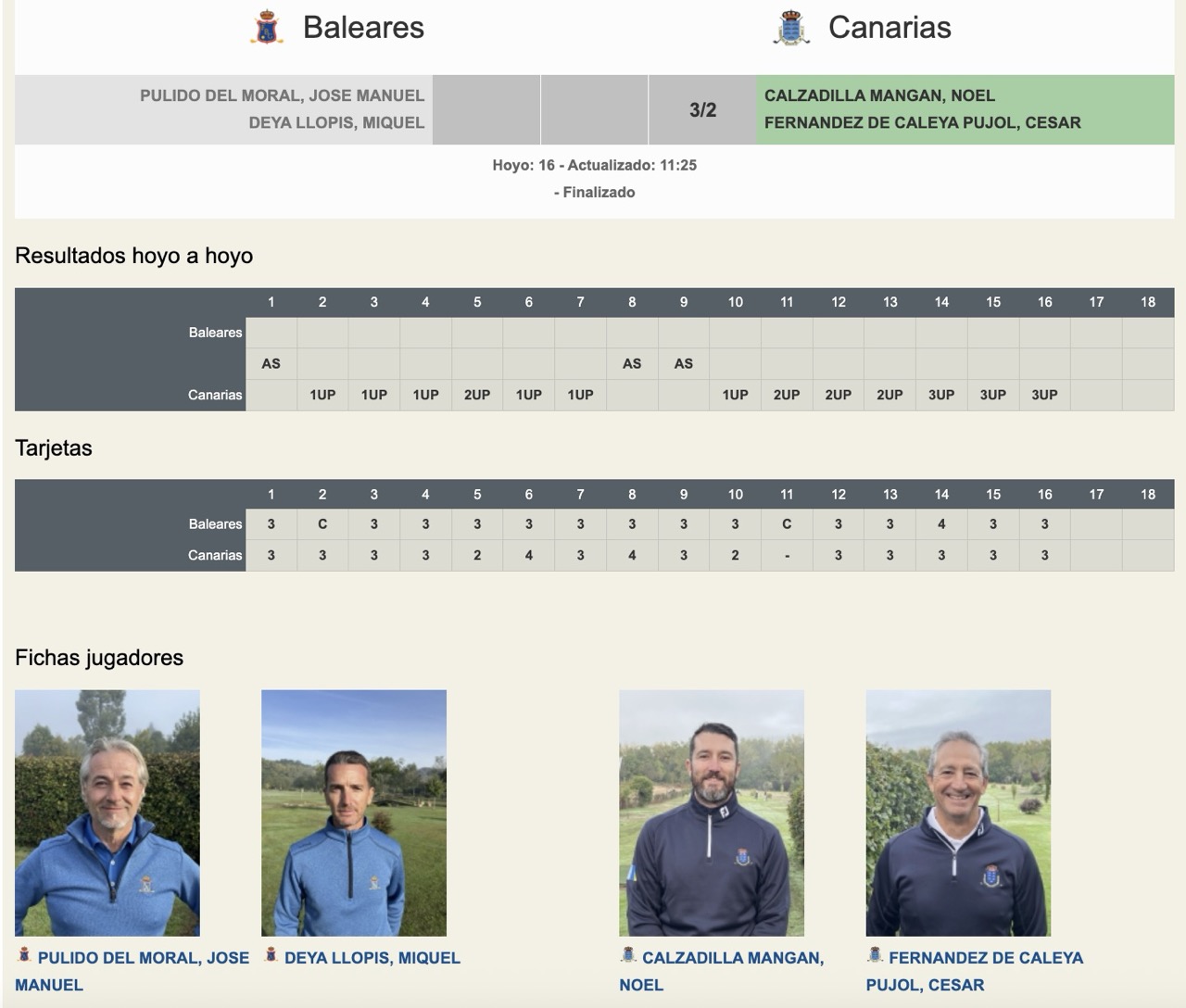Click the AS cell at hole 1
Viewport: 1186px width, 1008px height.
tap(271, 363)
